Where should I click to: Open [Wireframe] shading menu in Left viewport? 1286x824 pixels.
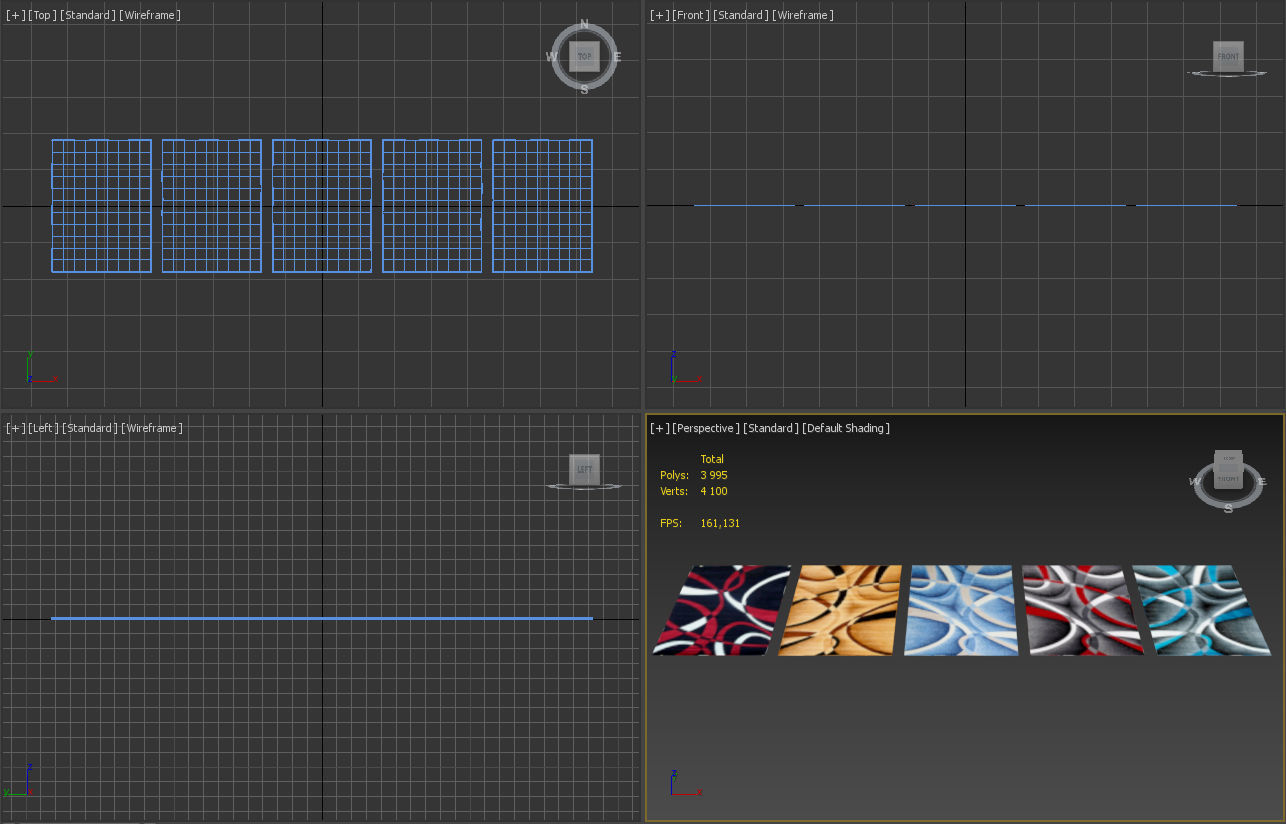point(152,428)
